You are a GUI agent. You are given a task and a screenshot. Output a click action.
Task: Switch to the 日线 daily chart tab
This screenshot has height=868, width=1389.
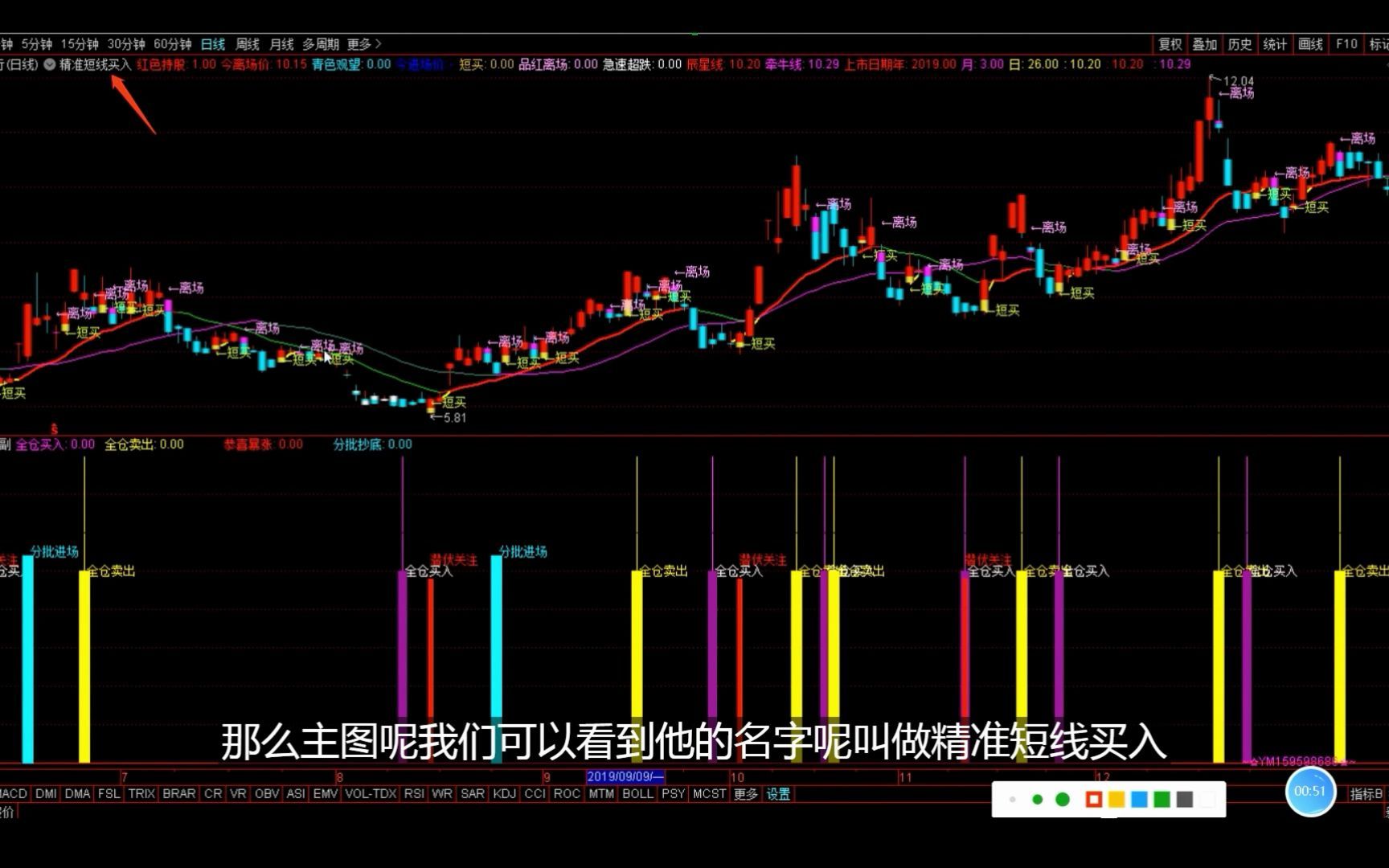[212, 44]
